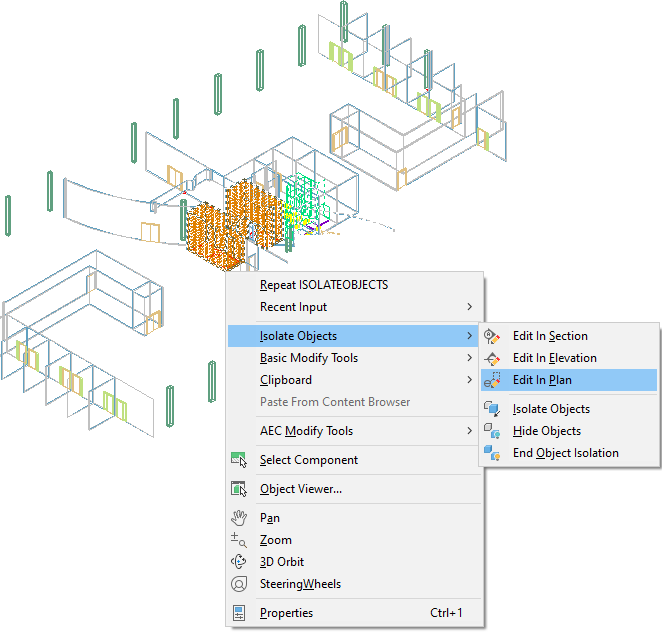Viewport: 662px width, 633px height.
Task: Expand arrow beside Basic Modify Tools
Action: 469,358
